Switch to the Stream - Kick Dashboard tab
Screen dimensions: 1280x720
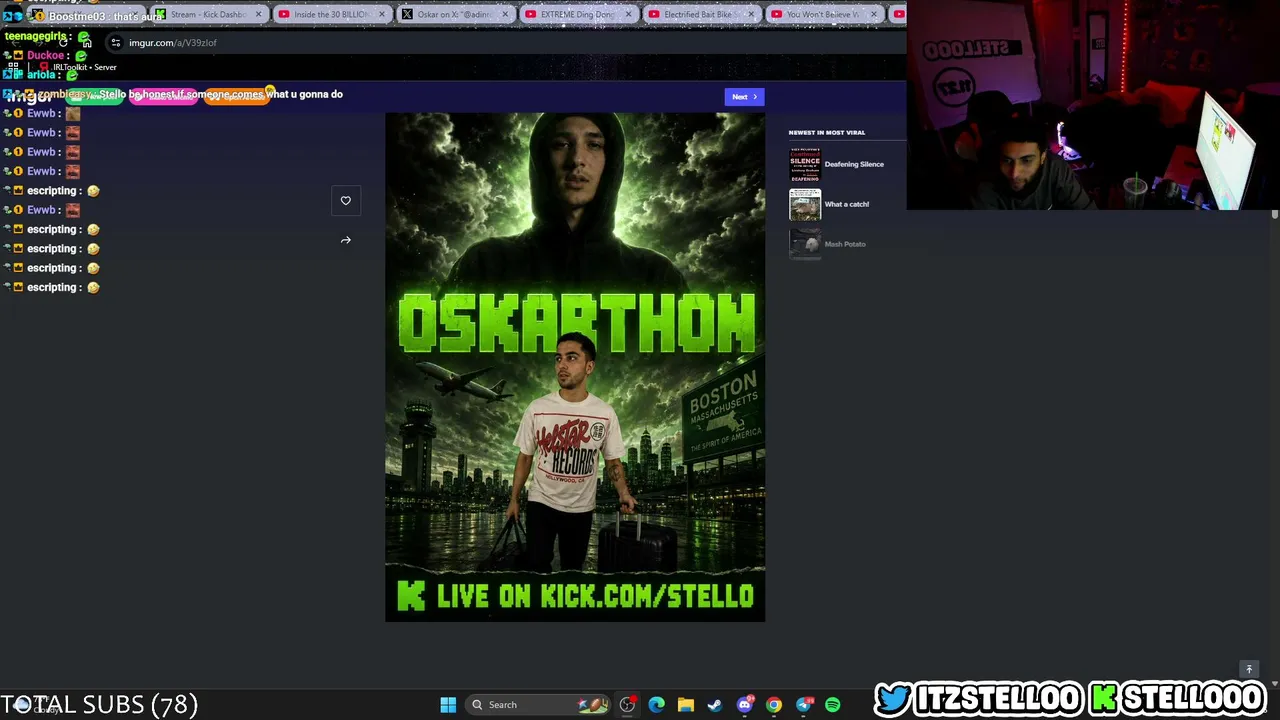click(208, 14)
